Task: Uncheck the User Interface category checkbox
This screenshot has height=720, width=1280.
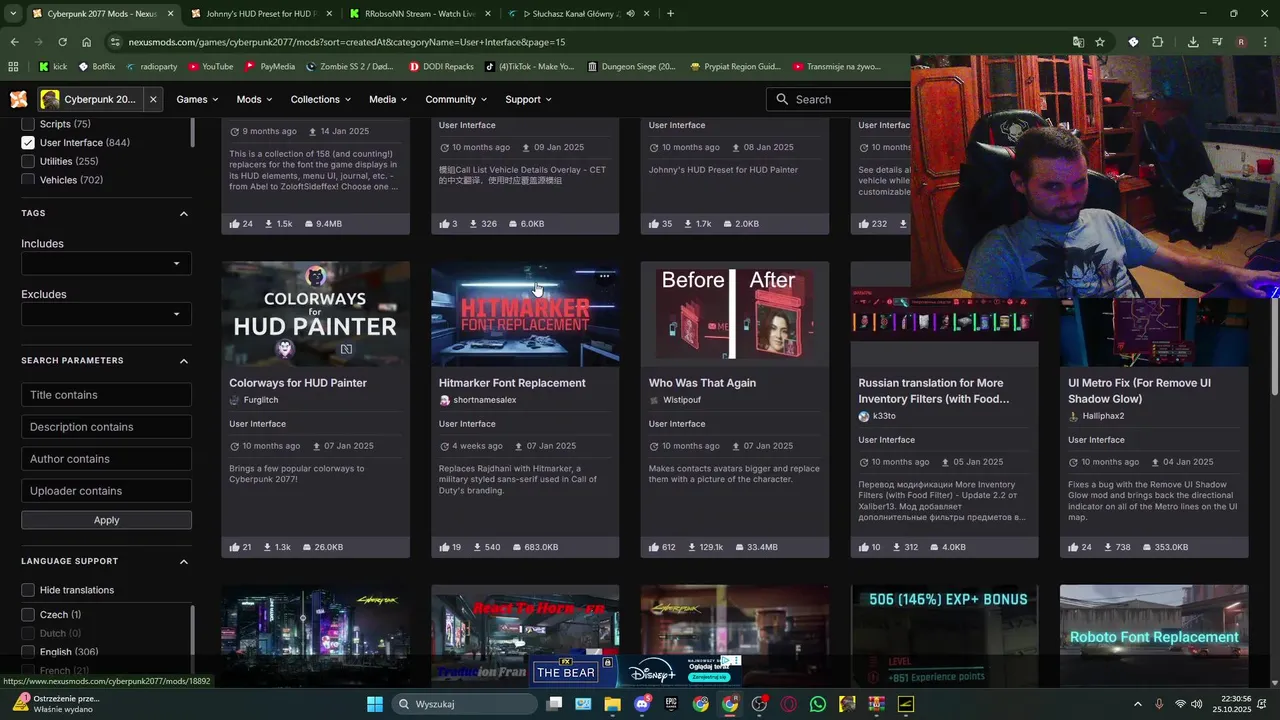Action: pyautogui.click(x=28, y=143)
